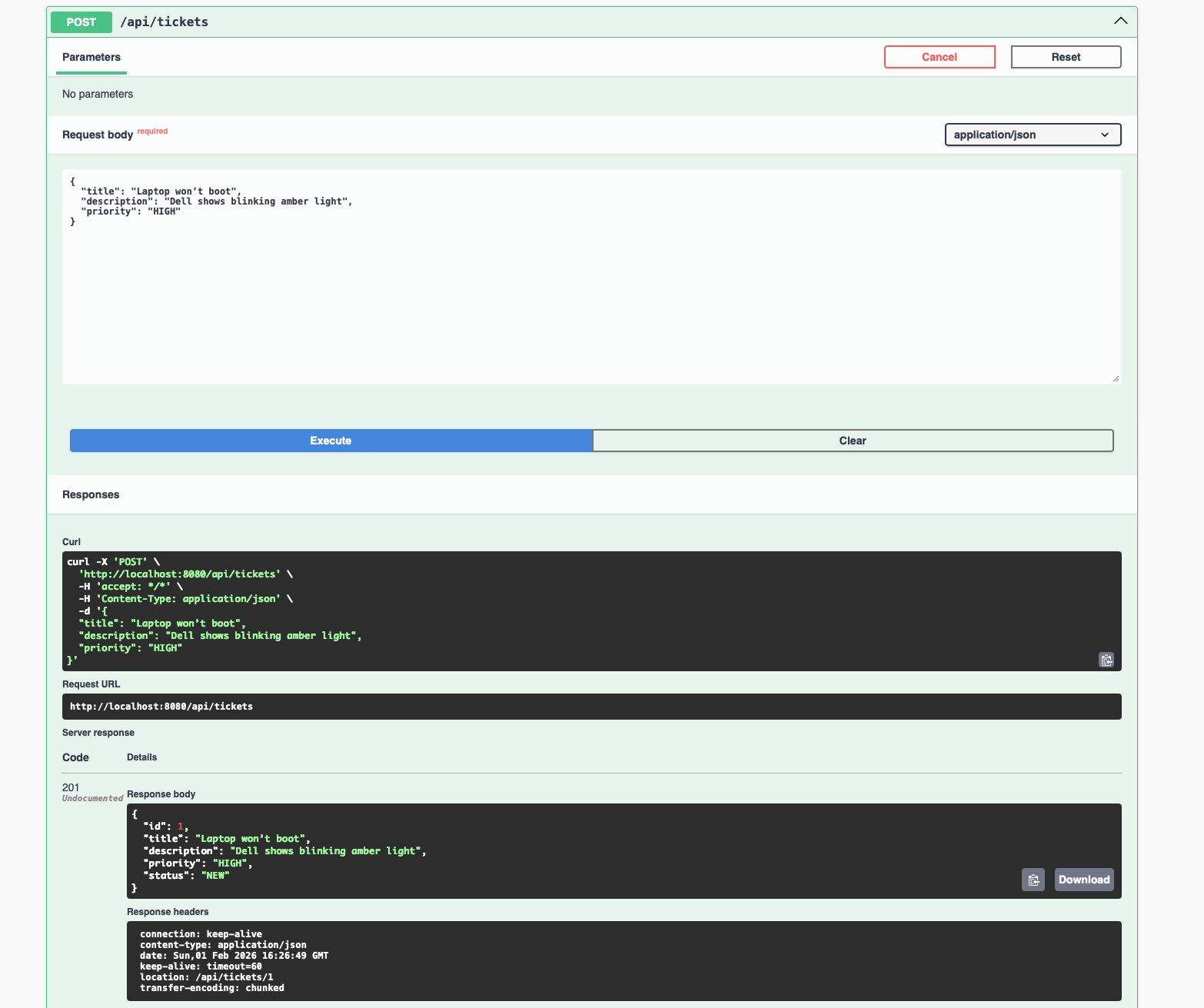Copy the response body to clipboard
The width and height of the screenshot is (1204, 1008).
1033,879
